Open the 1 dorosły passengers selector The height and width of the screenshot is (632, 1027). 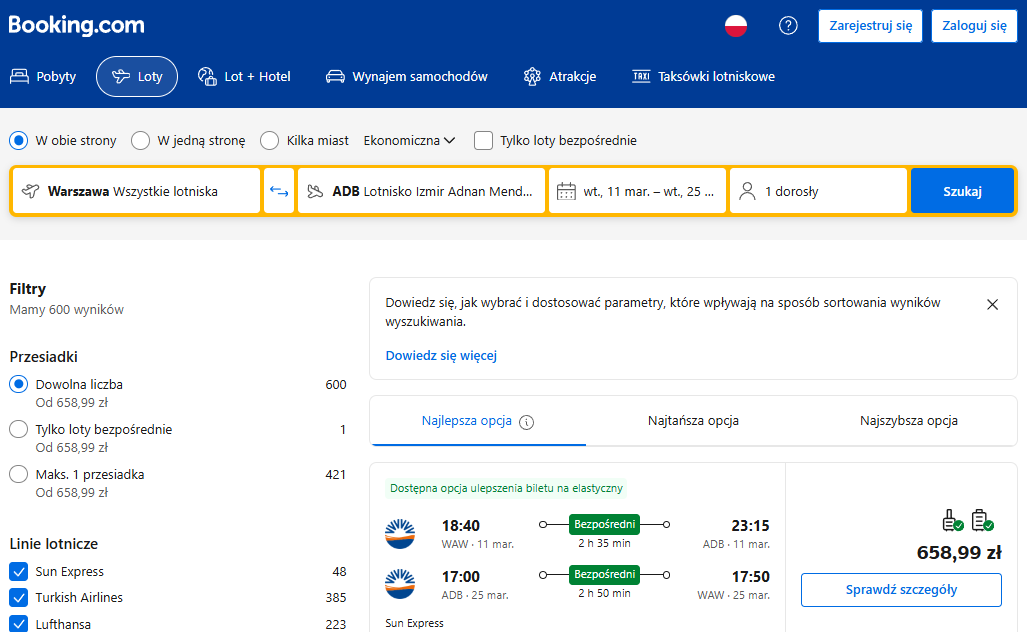pyautogui.click(x=818, y=191)
